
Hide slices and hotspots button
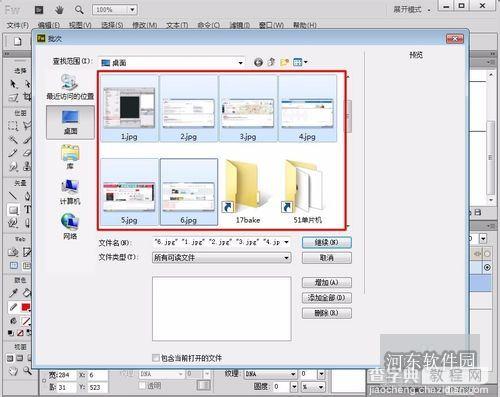point(13,266)
